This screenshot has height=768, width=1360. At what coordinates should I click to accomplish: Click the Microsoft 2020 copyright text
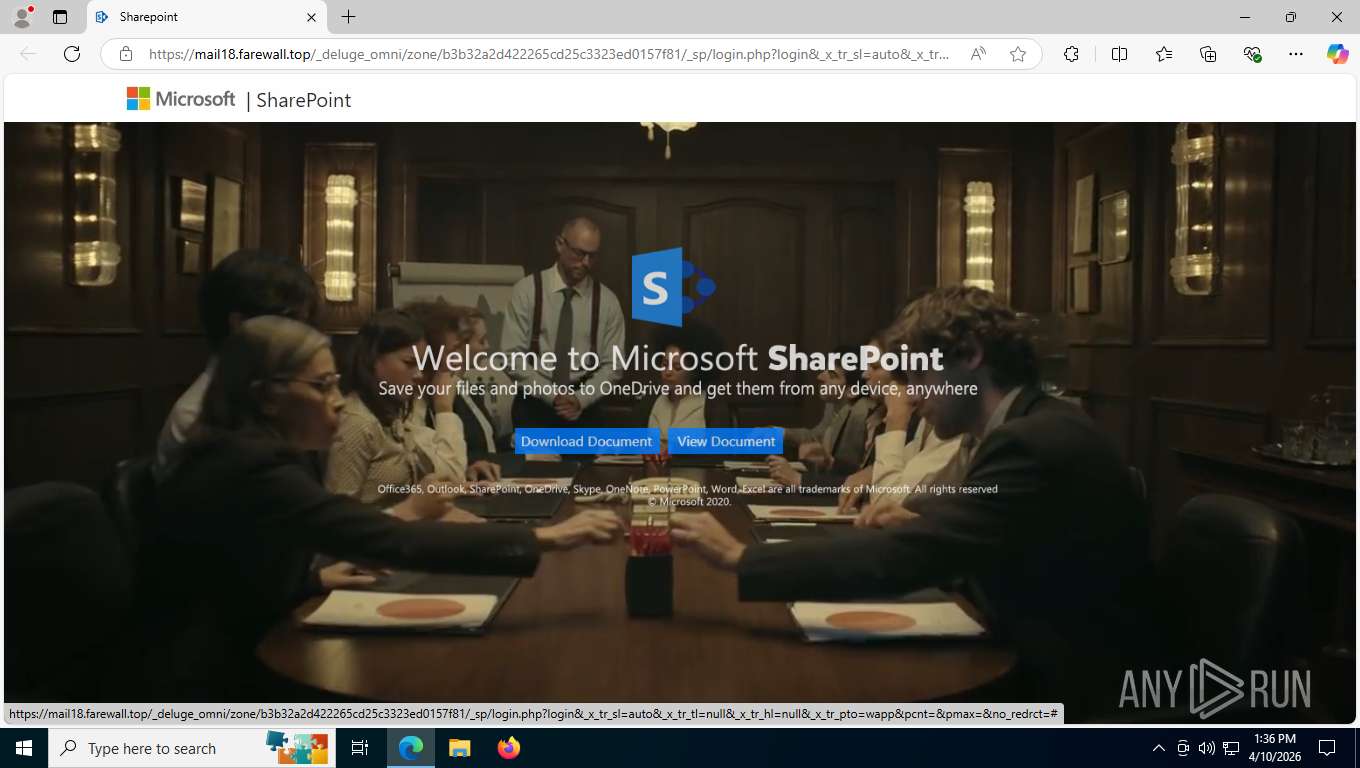689,502
